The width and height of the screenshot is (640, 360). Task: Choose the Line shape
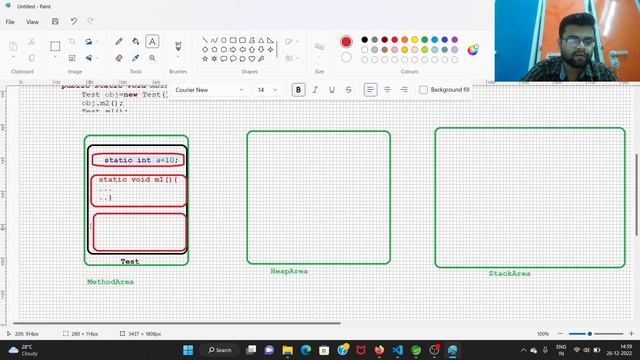tap(205, 40)
